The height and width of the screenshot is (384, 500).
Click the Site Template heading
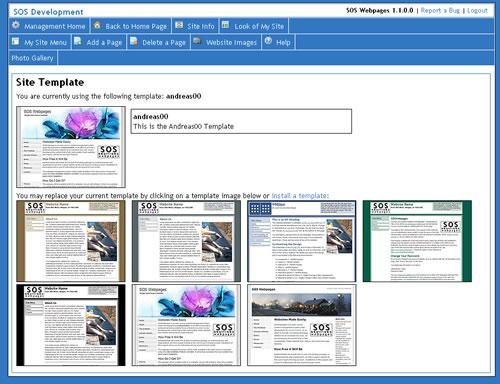click(x=50, y=82)
